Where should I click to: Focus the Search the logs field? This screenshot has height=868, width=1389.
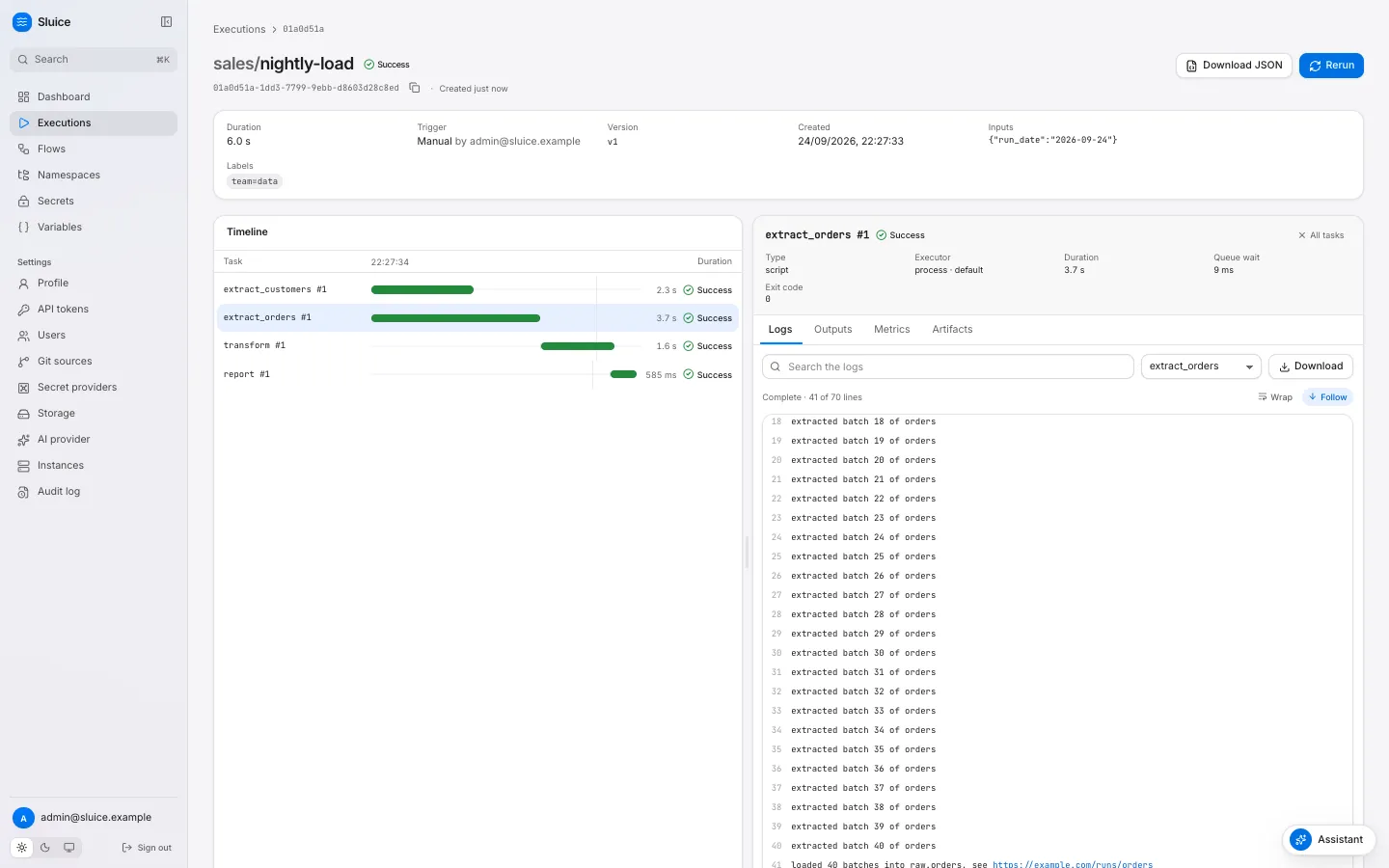(x=948, y=366)
